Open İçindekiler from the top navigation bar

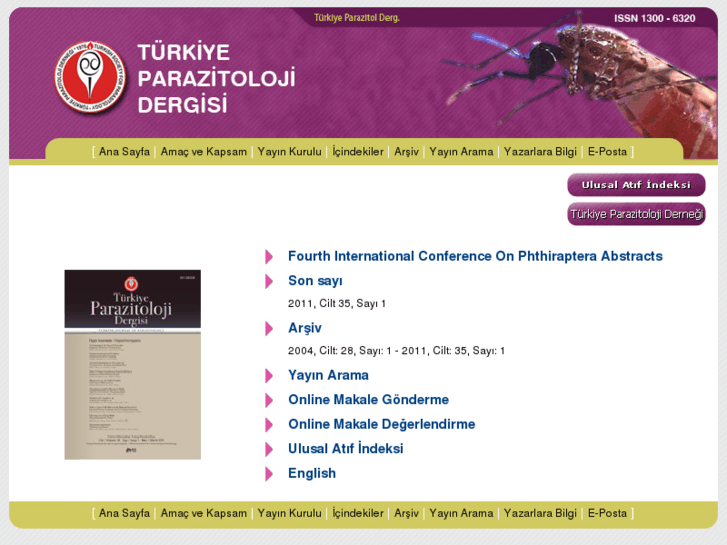click(x=358, y=152)
